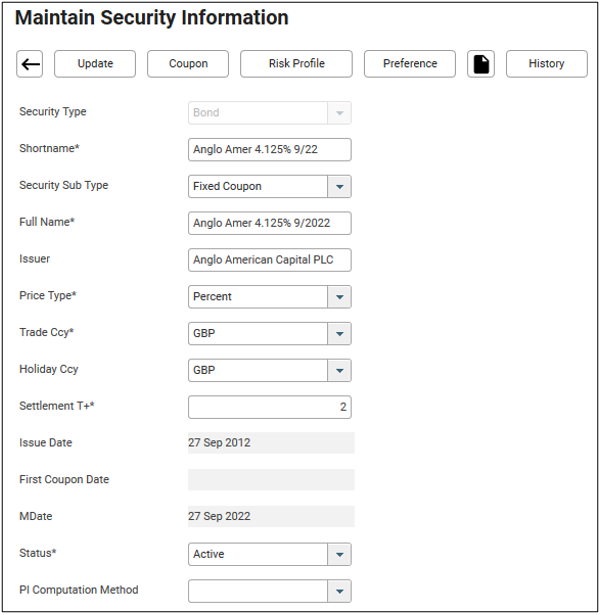Open the Trade Ccy dropdown
601x615 pixels.
point(339,334)
